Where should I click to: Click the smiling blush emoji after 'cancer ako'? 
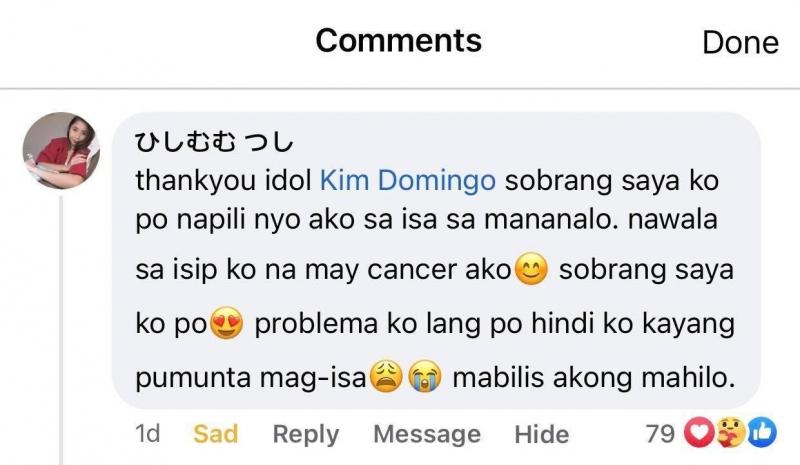531,269
